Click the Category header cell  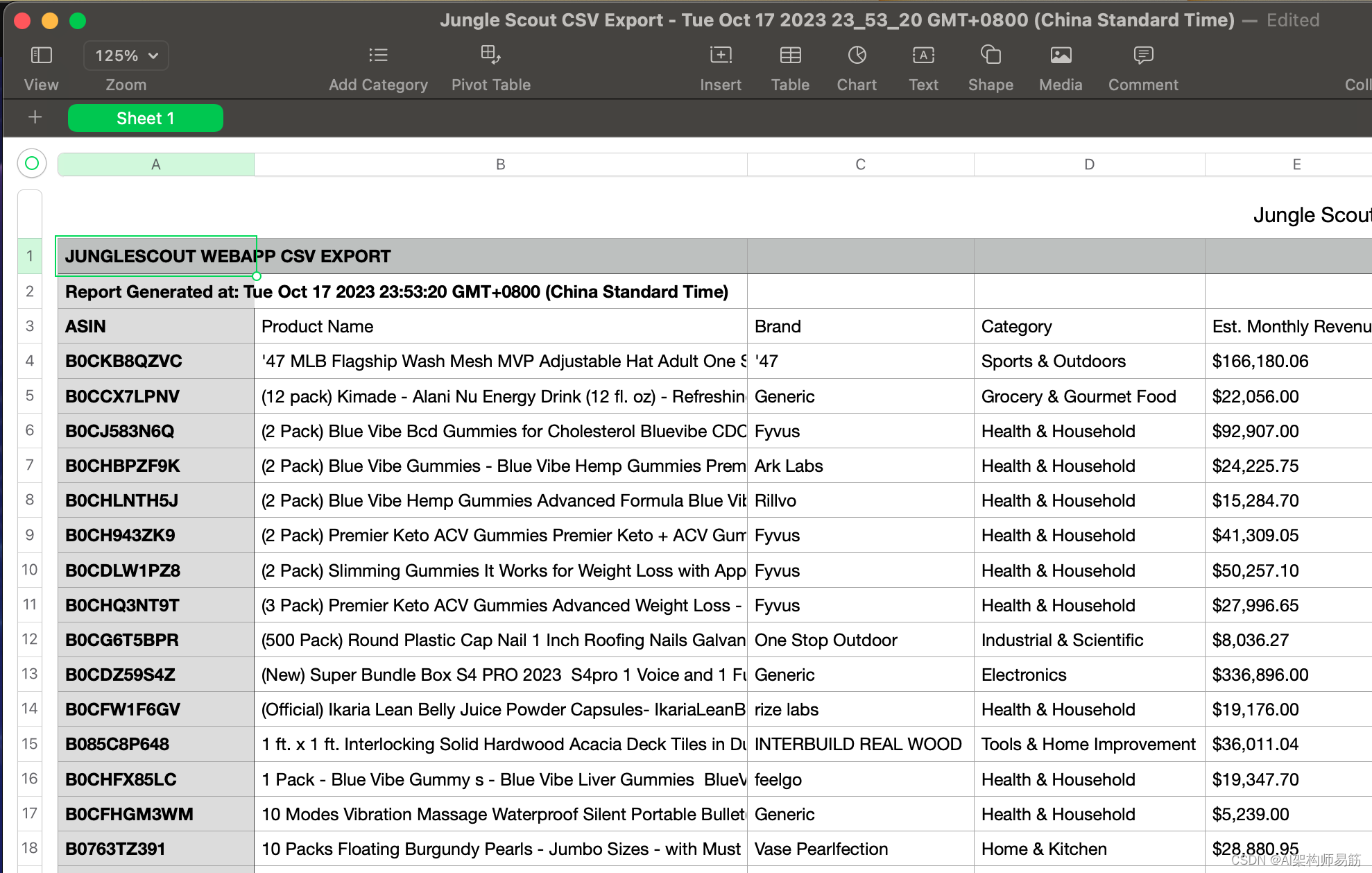[x=1090, y=326]
